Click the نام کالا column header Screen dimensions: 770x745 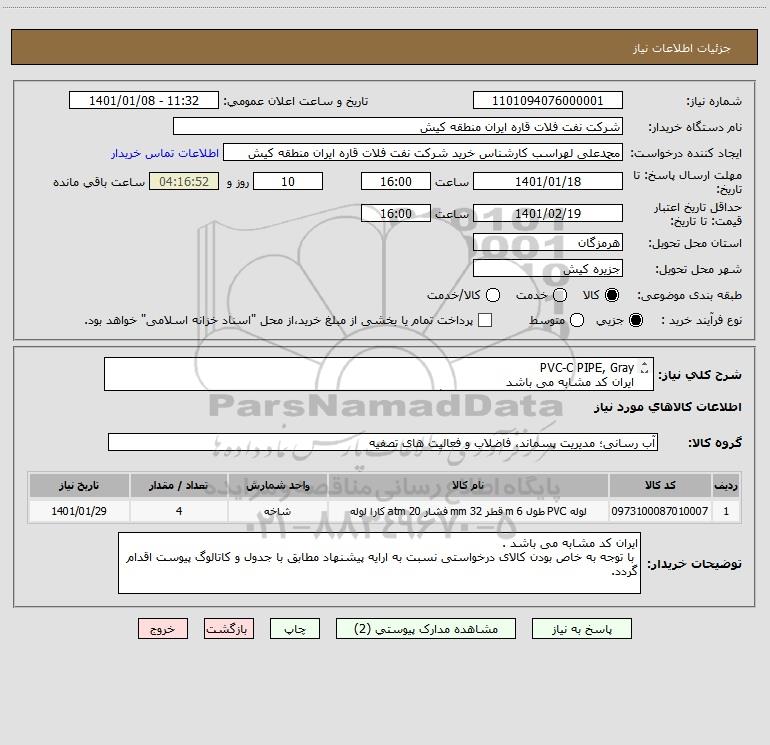coord(468,485)
